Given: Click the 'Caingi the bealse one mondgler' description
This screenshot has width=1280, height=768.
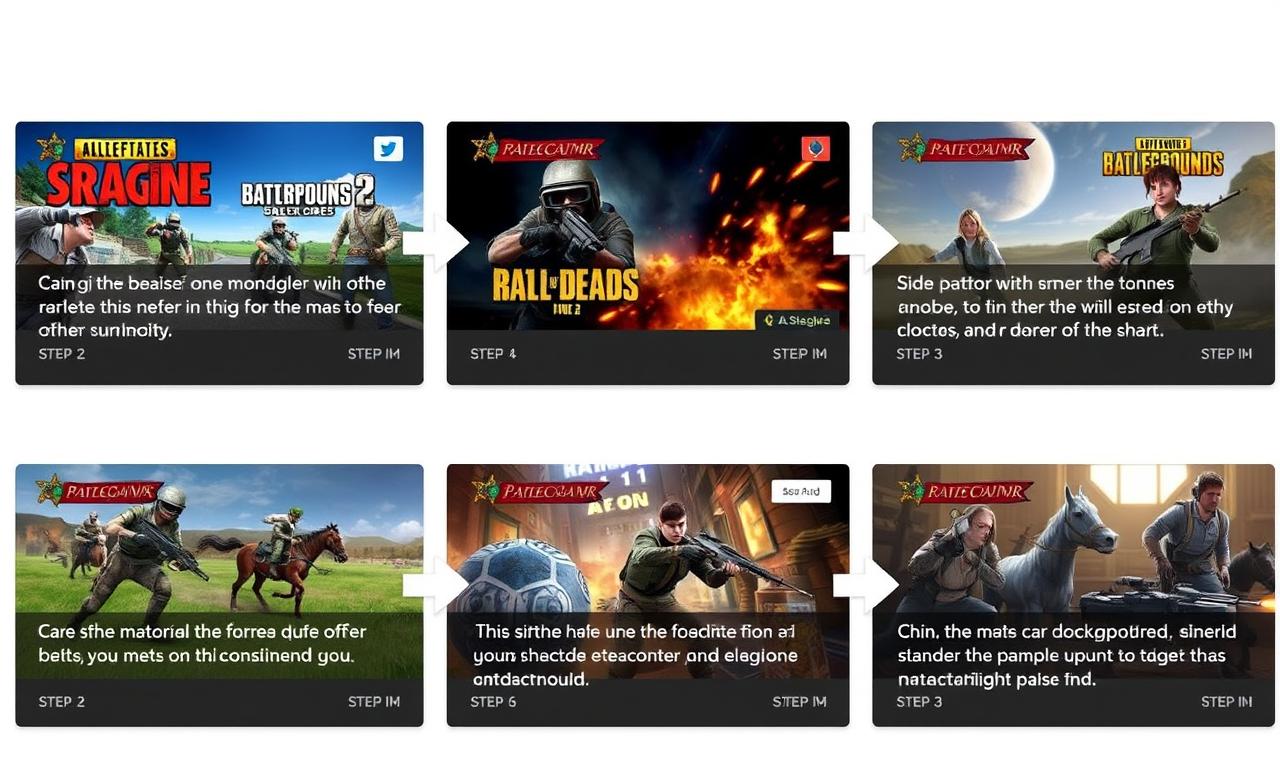Looking at the screenshot, I should point(219,306).
